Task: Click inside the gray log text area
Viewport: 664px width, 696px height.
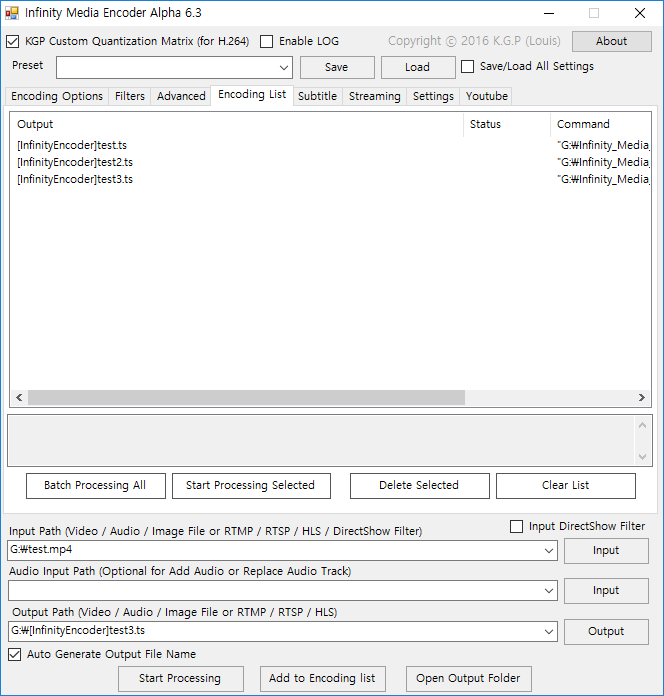Action: tap(321, 441)
